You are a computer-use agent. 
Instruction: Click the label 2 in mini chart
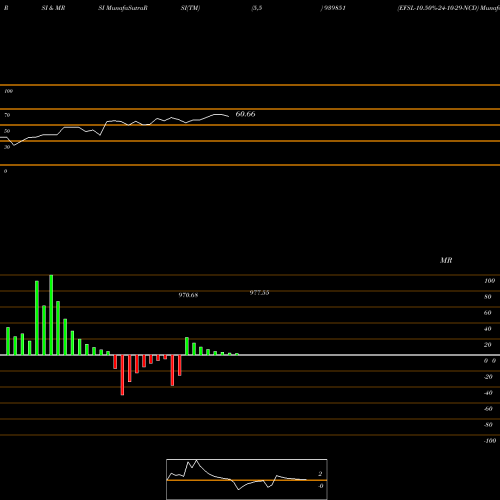[x=320, y=474]
